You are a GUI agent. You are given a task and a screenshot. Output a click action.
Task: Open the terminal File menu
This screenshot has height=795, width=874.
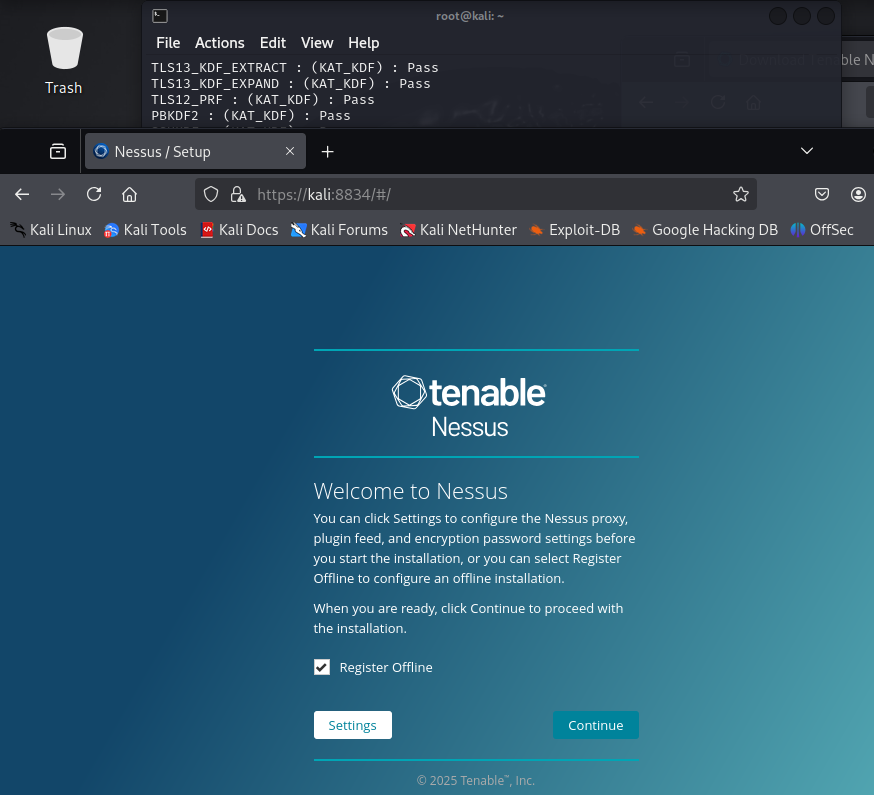click(168, 43)
